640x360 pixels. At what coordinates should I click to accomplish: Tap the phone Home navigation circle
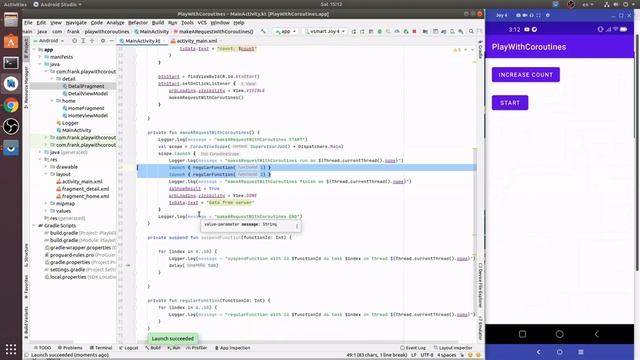click(560, 334)
